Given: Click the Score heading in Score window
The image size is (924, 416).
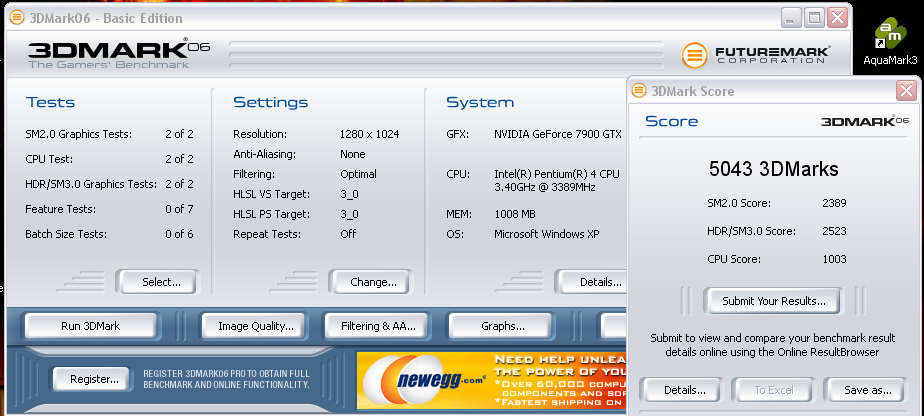Looking at the screenshot, I should pos(672,121).
